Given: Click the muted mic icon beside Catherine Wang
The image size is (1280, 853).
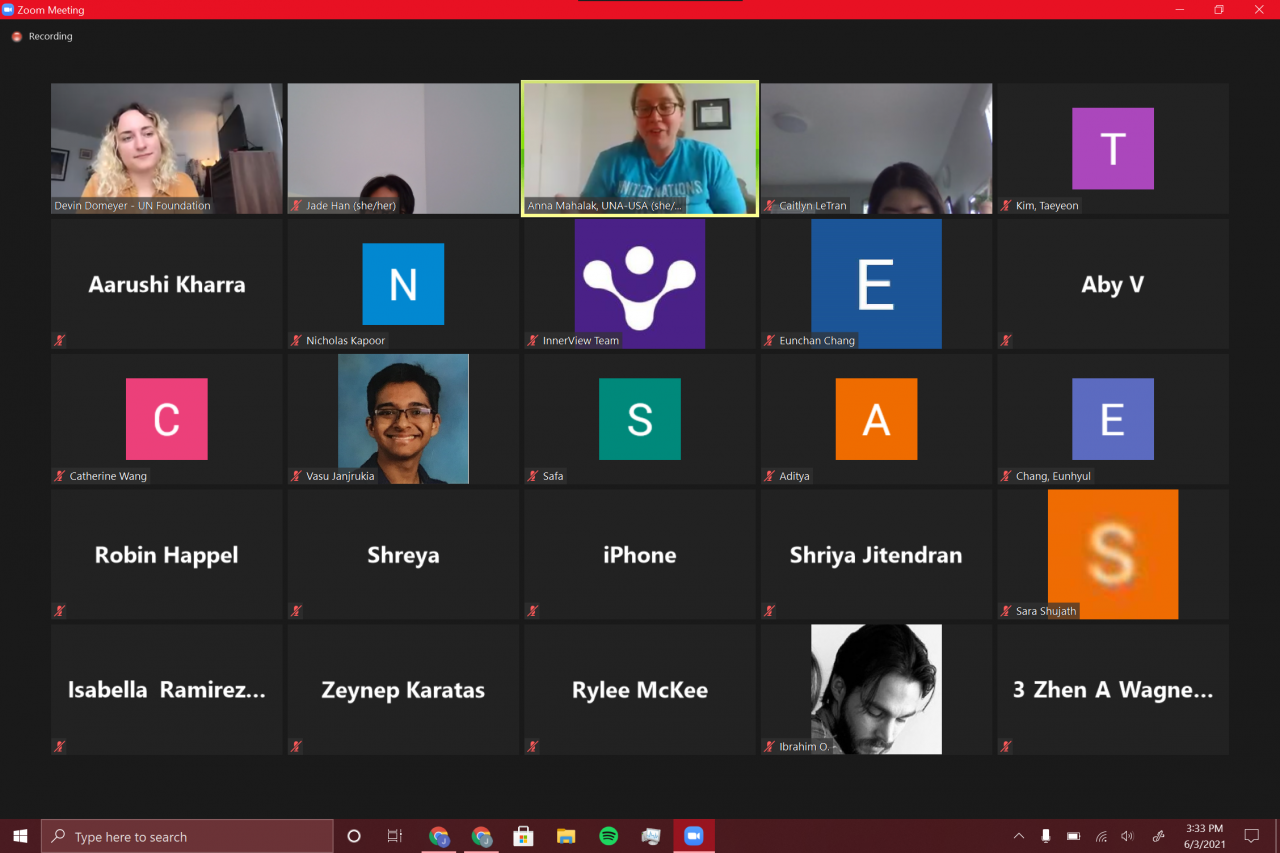Looking at the screenshot, I should pos(60,476).
